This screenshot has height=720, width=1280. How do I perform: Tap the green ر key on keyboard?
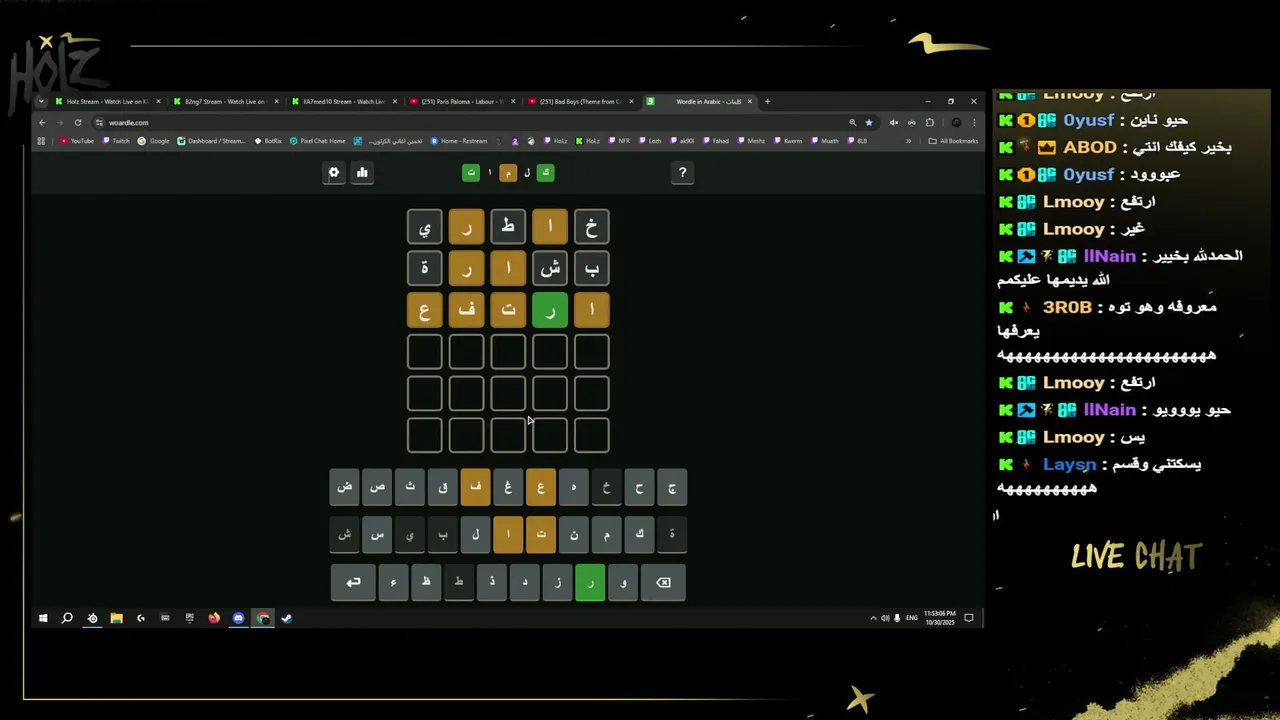(x=590, y=582)
